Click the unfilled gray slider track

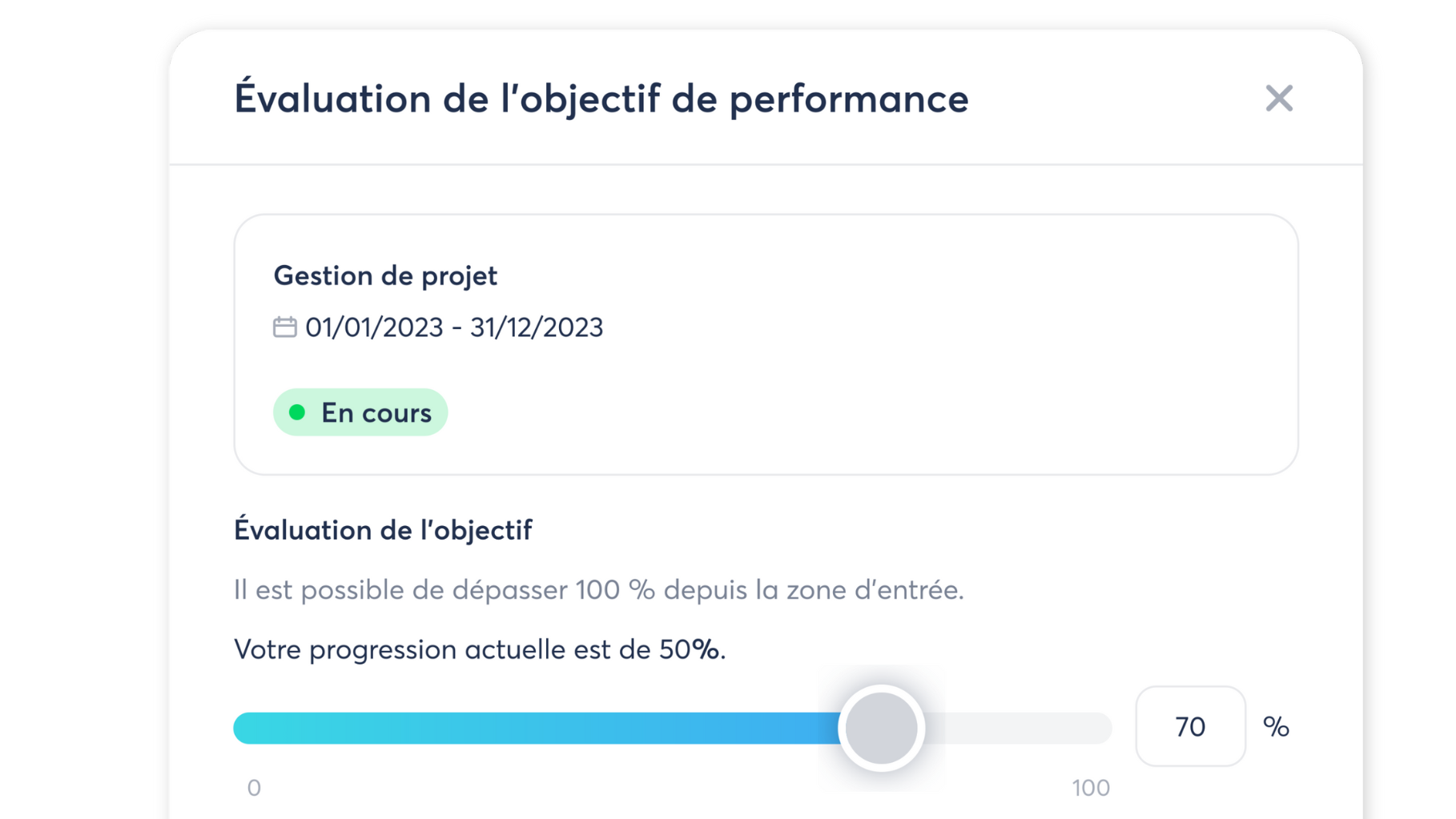[x=1017, y=728]
